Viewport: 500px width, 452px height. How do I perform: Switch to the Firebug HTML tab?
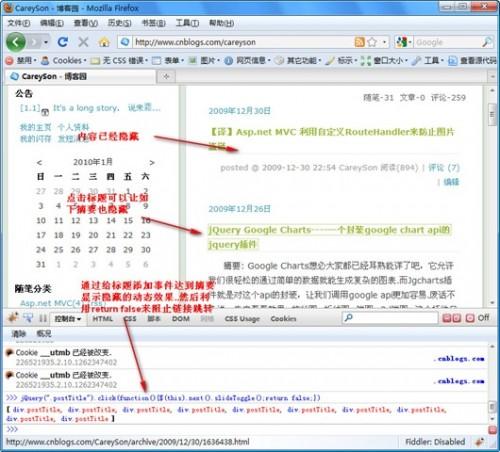point(103,319)
